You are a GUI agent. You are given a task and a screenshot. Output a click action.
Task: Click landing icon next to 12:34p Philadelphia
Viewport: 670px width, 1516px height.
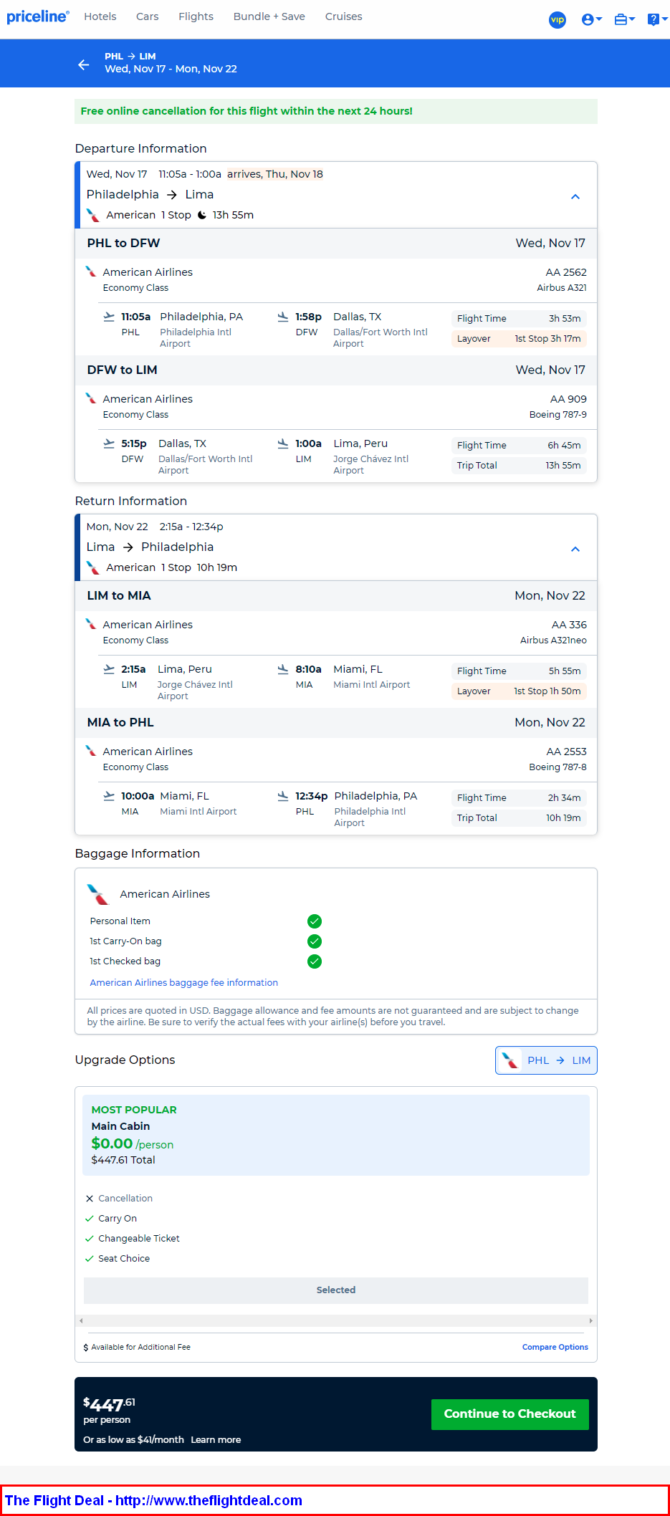(x=284, y=797)
